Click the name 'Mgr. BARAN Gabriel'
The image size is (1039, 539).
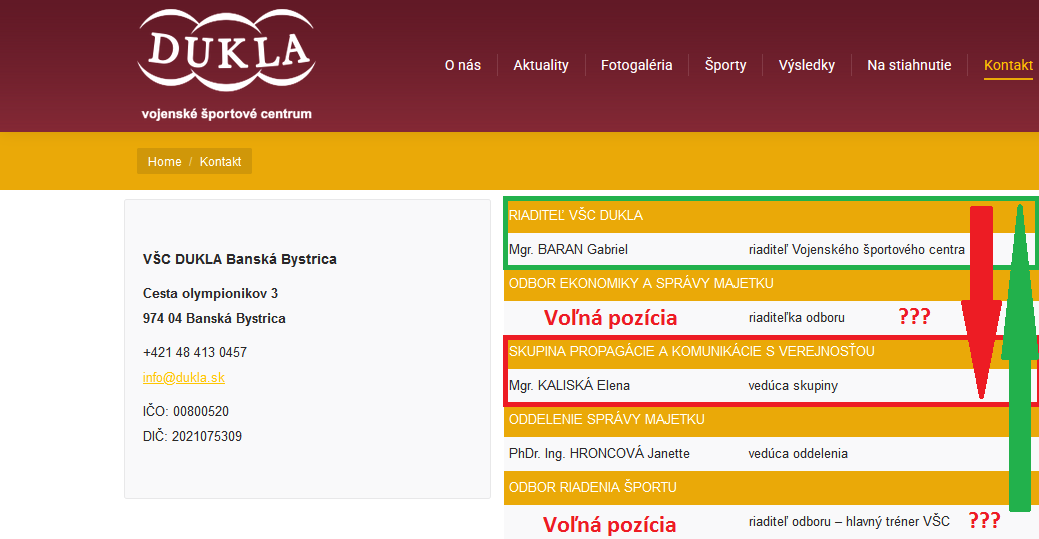(568, 249)
